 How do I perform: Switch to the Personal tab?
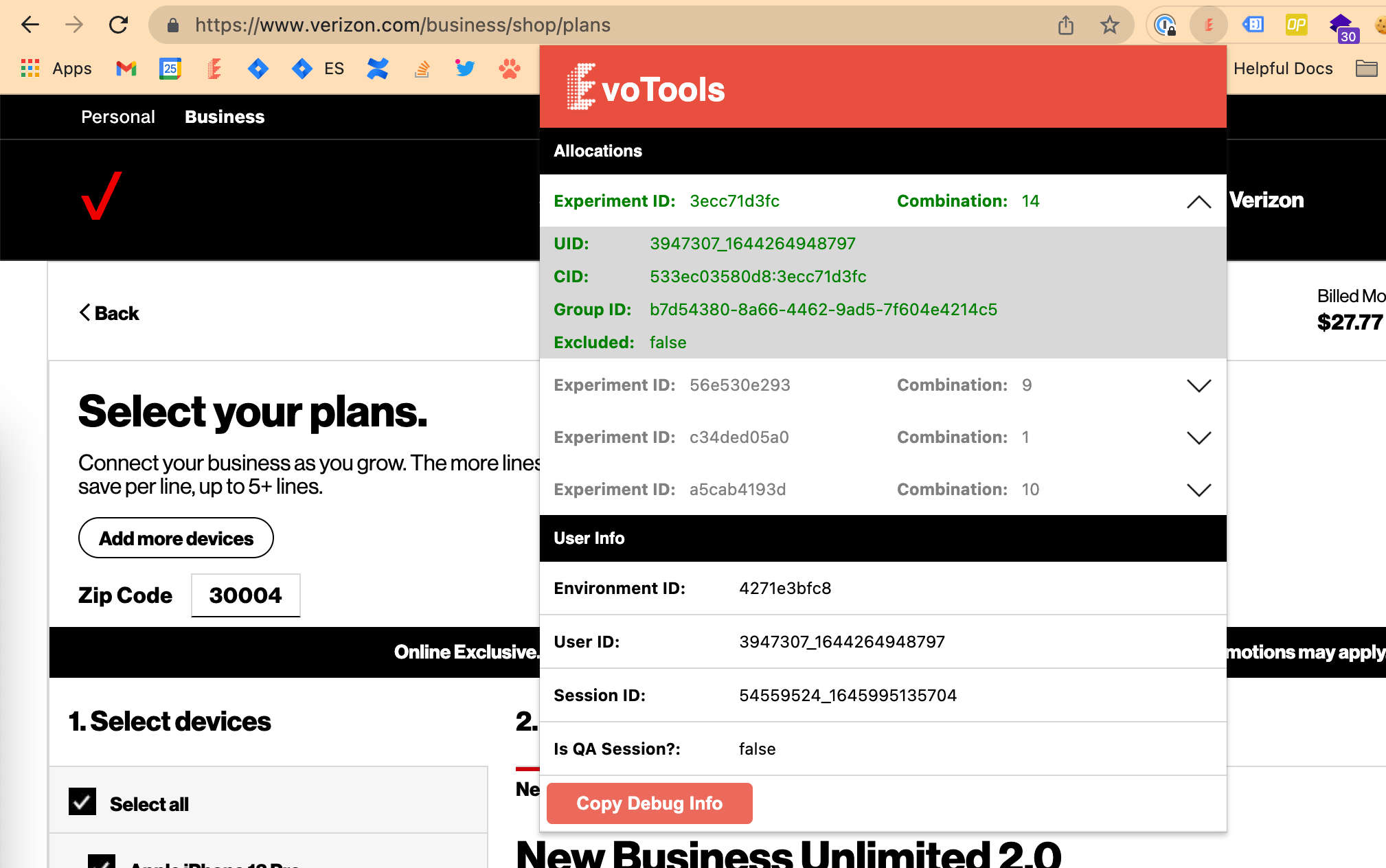118,117
